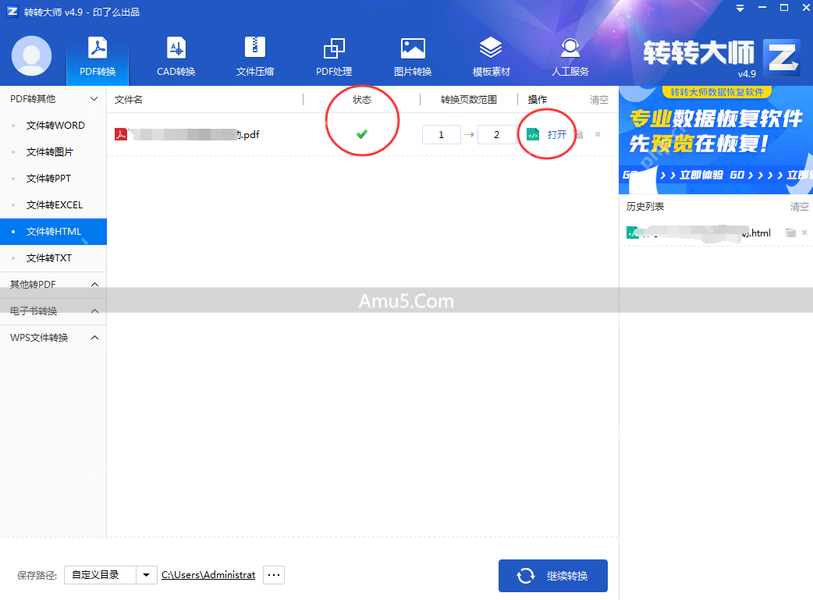The height and width of the screenshot is (600, 813).
Task: Open the history folder icon beside the html file
Action: tap(789, 230)
